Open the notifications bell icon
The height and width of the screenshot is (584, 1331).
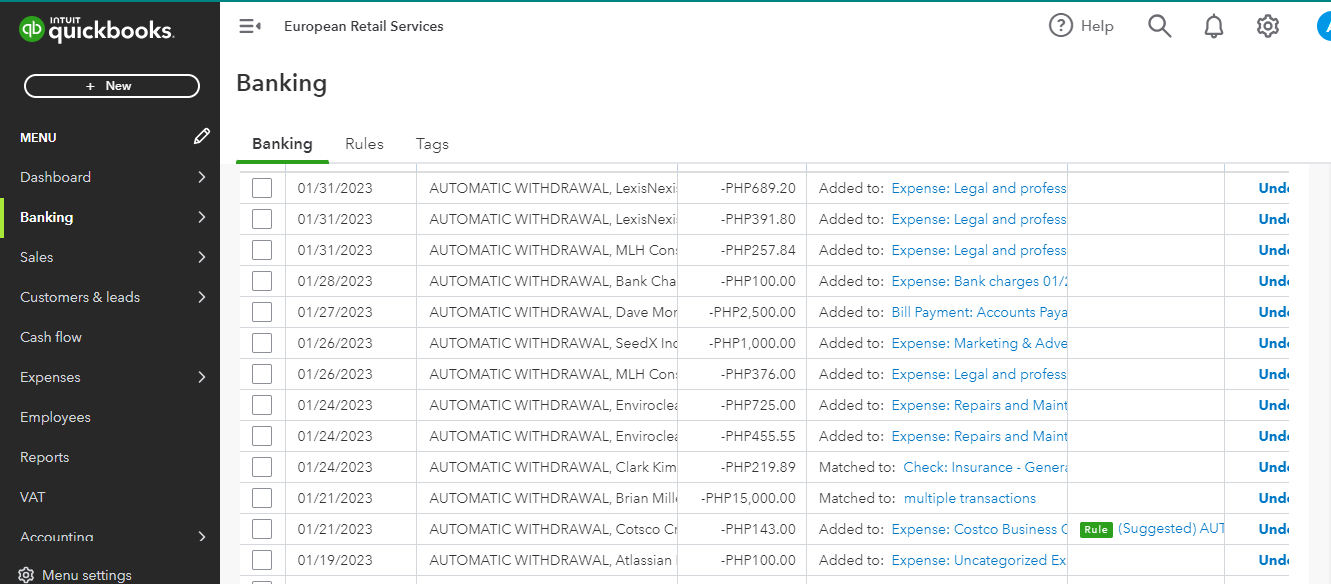(1214, 26)
